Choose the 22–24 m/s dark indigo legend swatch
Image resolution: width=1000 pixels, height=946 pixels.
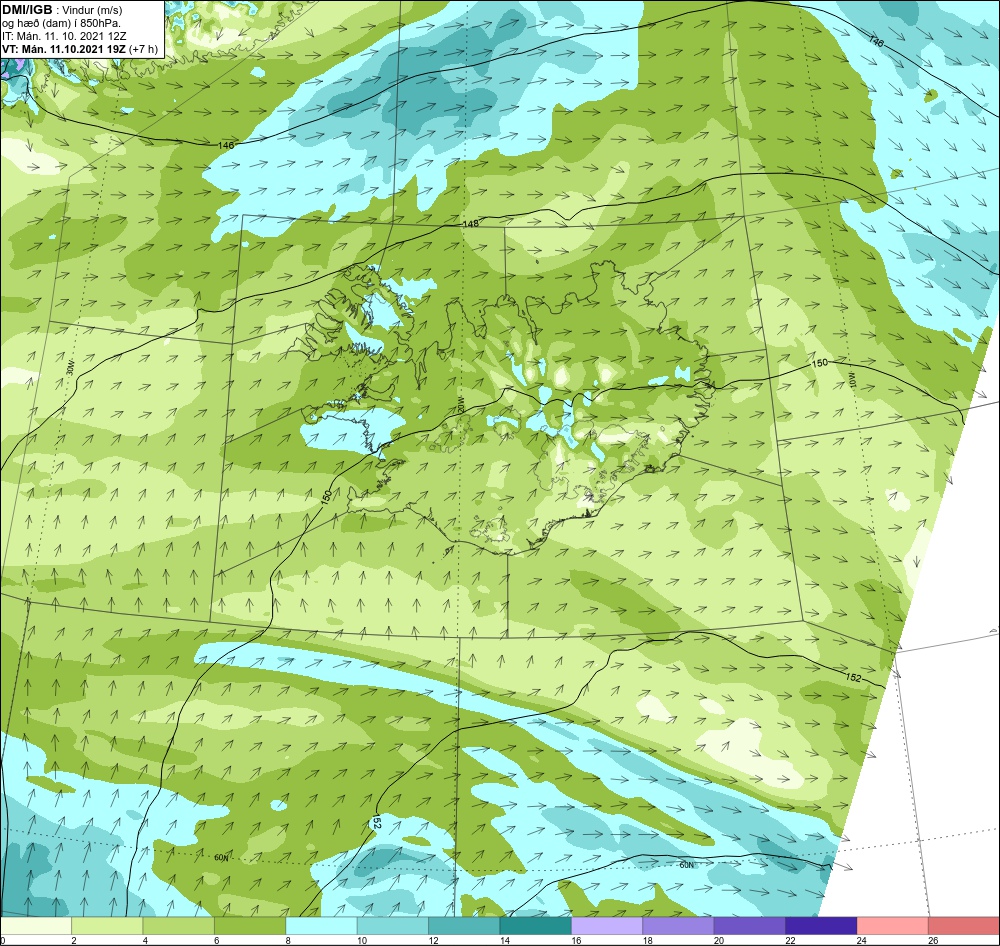pos(821,925)
